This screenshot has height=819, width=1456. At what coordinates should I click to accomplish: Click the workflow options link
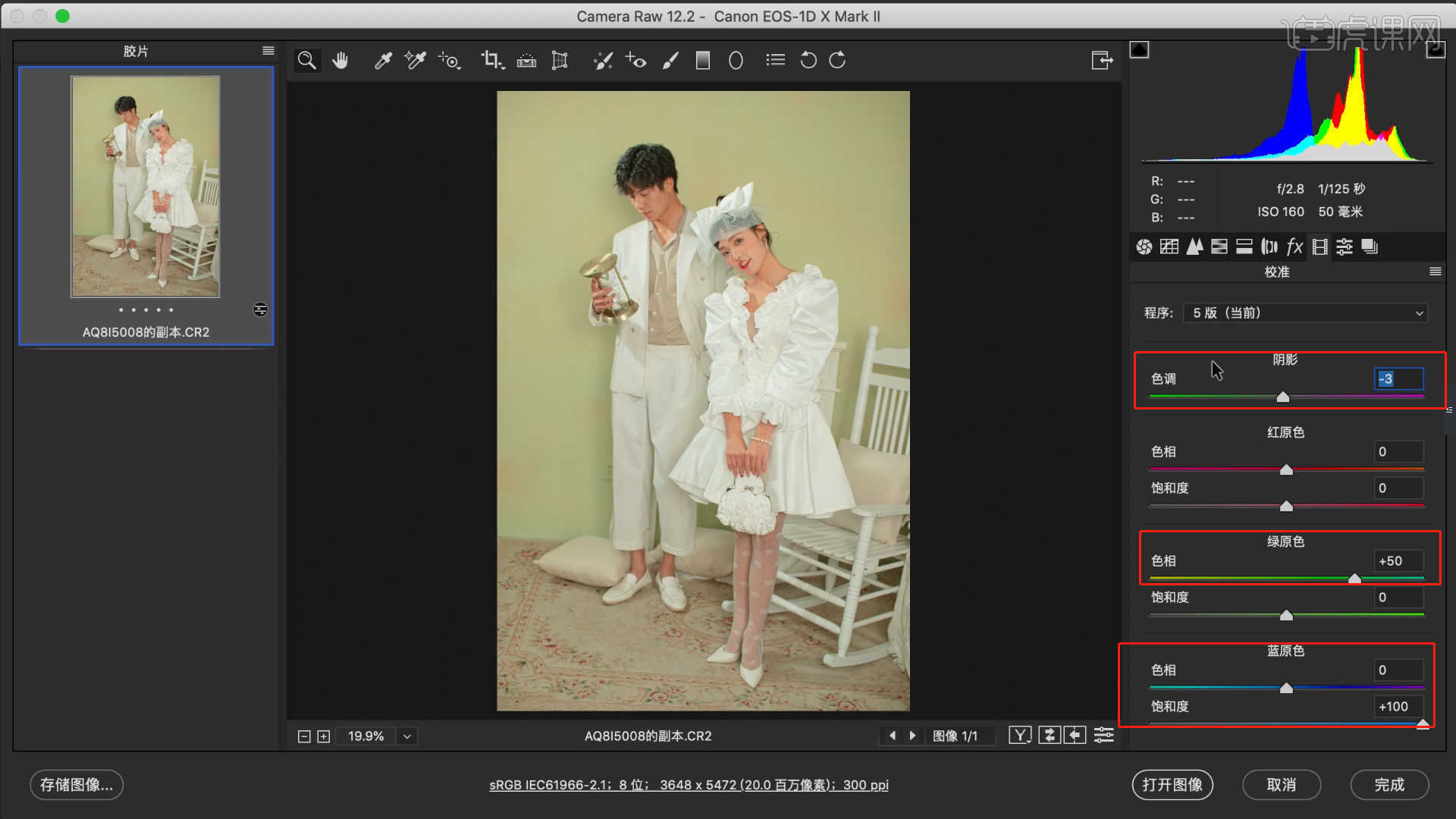689,785
